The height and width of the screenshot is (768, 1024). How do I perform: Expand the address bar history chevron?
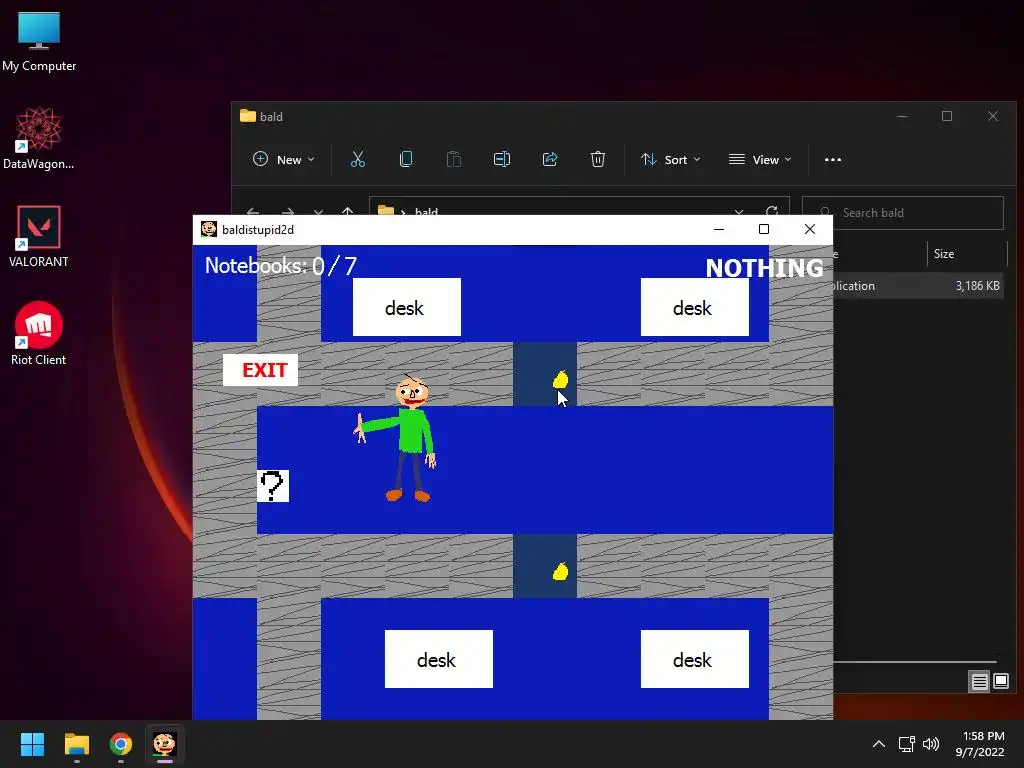point(739,212)
